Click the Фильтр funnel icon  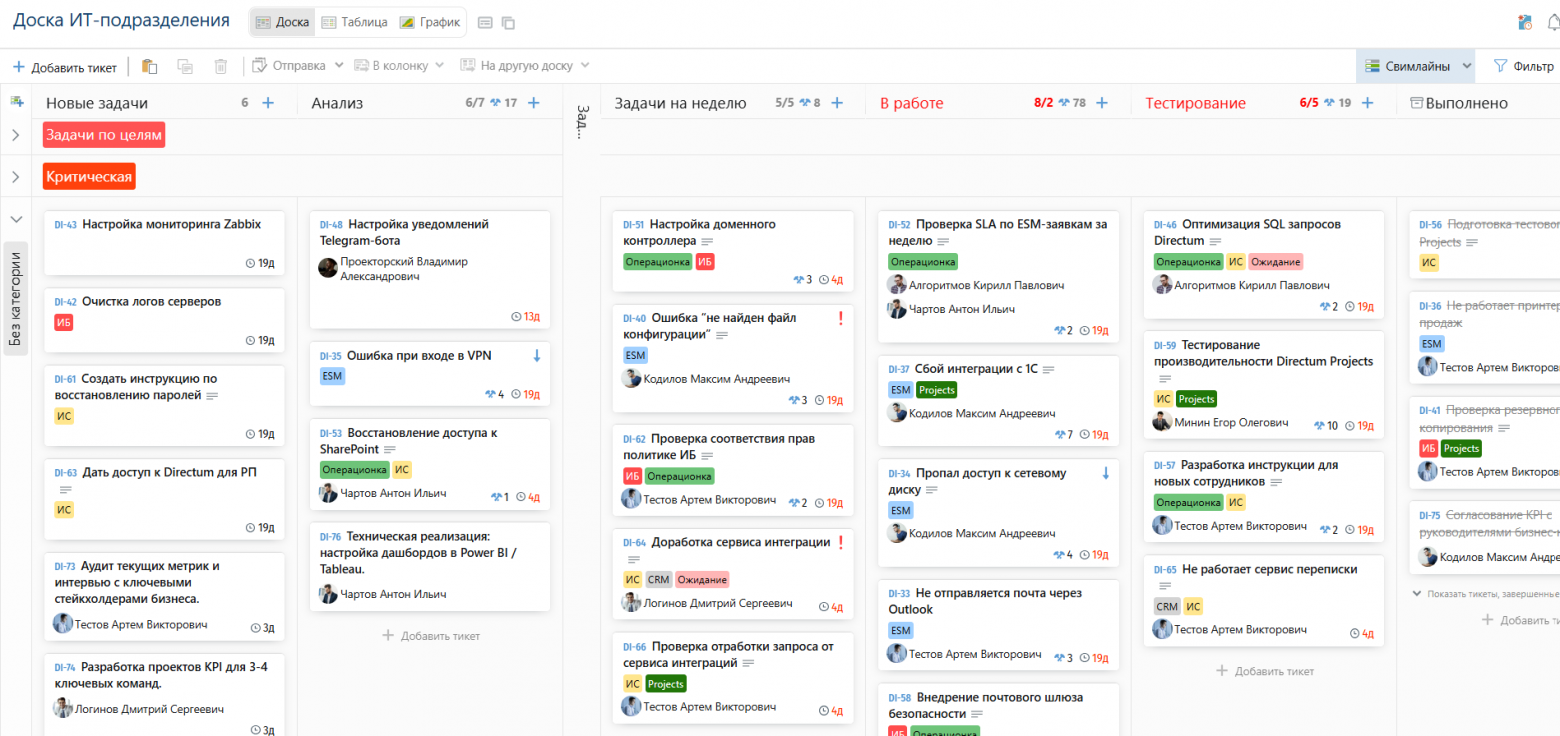coord(1500,66)
